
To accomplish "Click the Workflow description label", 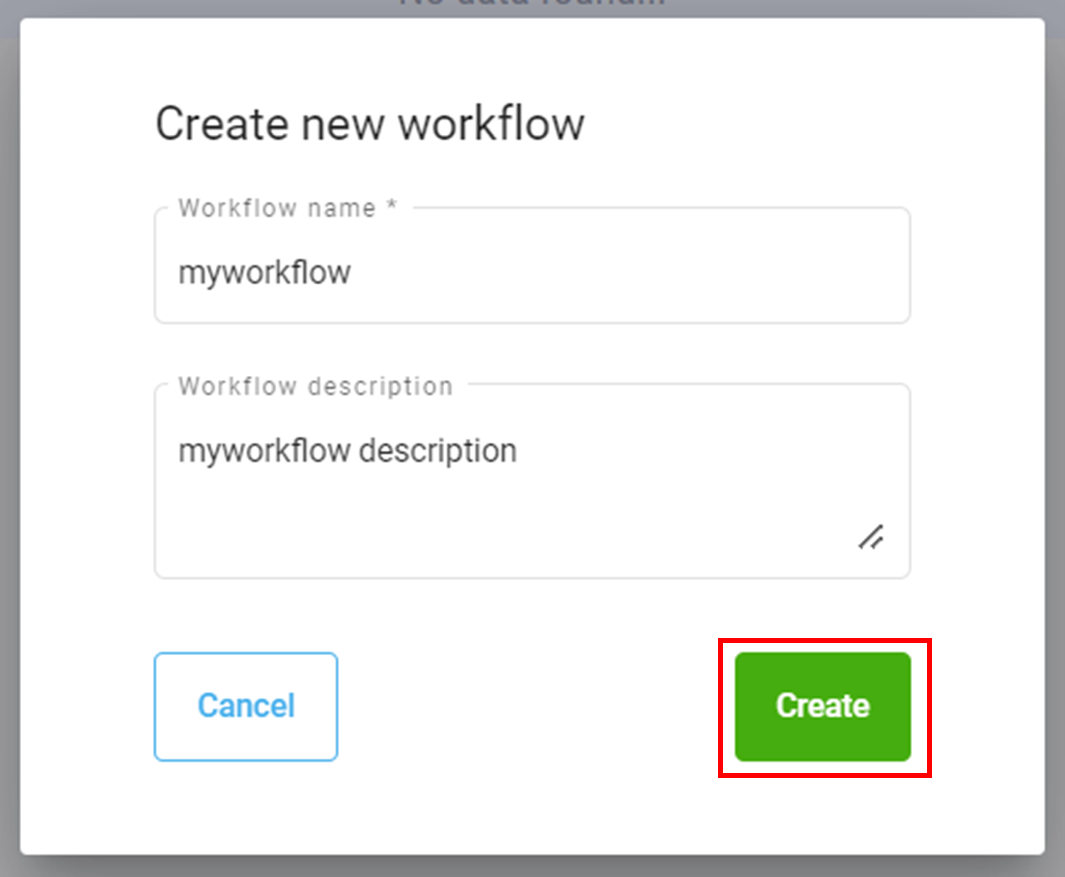I will pyautogui.click(x=315, y=386).
